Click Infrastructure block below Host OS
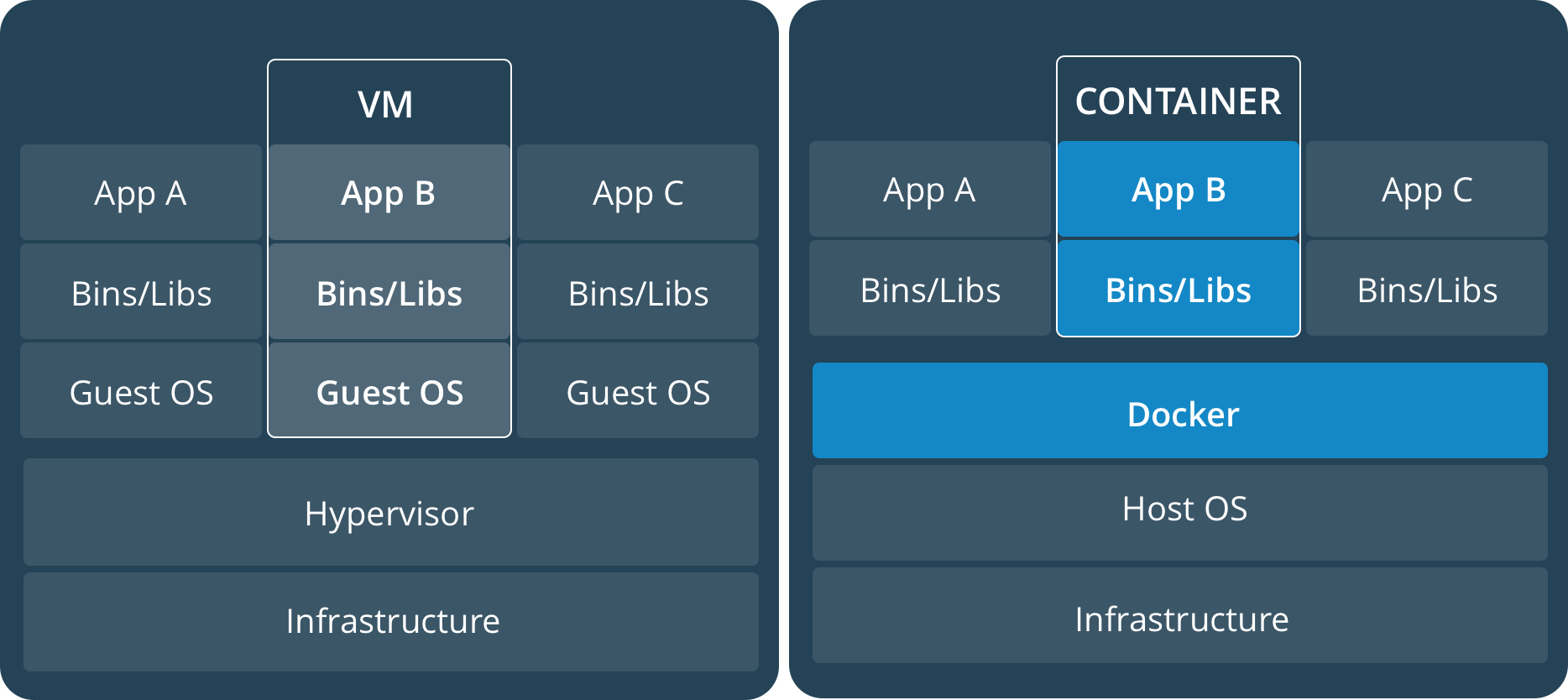Screen dimensions: 1568x700 coord(1179,615)
